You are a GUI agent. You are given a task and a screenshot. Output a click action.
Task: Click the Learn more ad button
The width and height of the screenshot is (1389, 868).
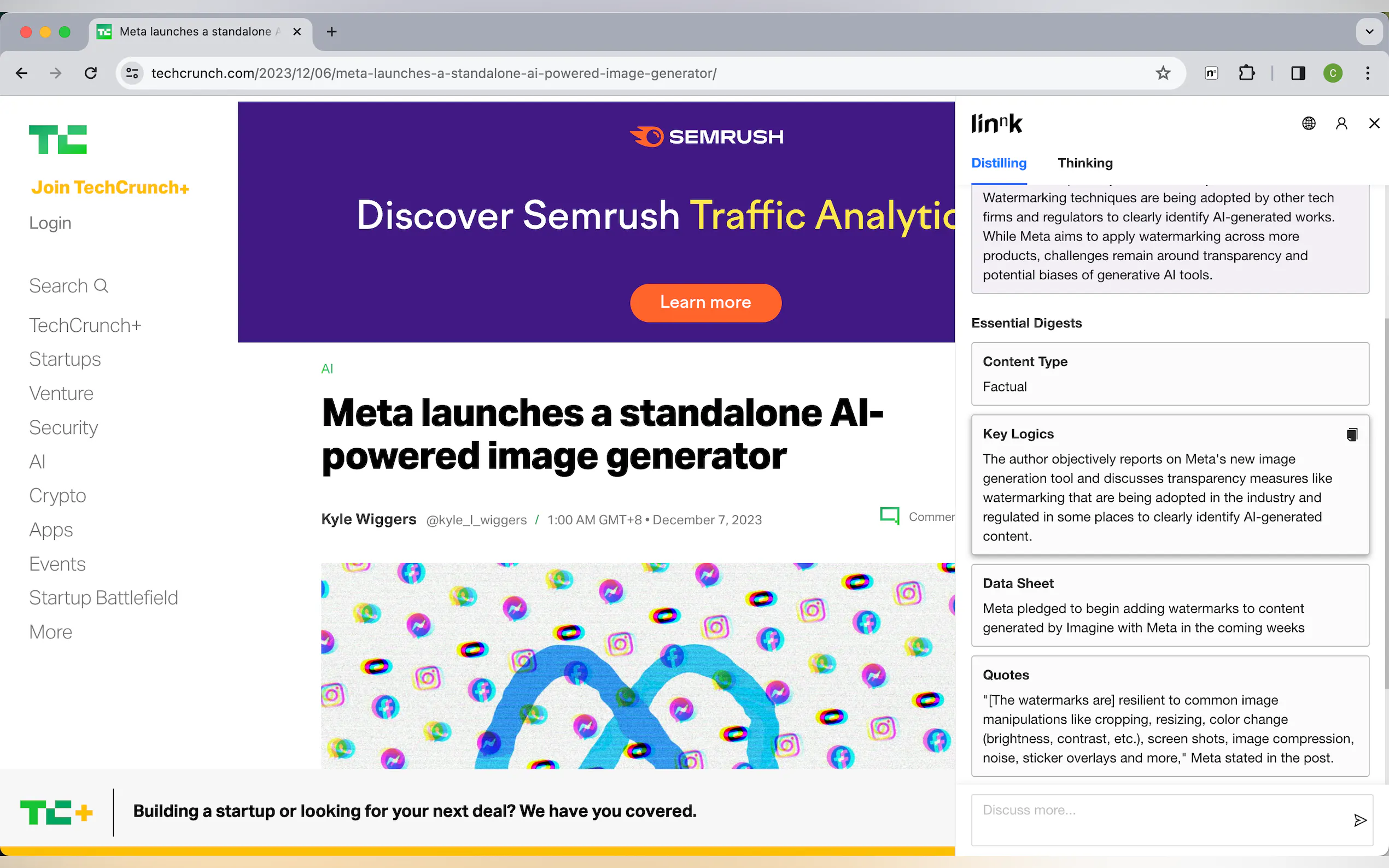click(705, 302)
